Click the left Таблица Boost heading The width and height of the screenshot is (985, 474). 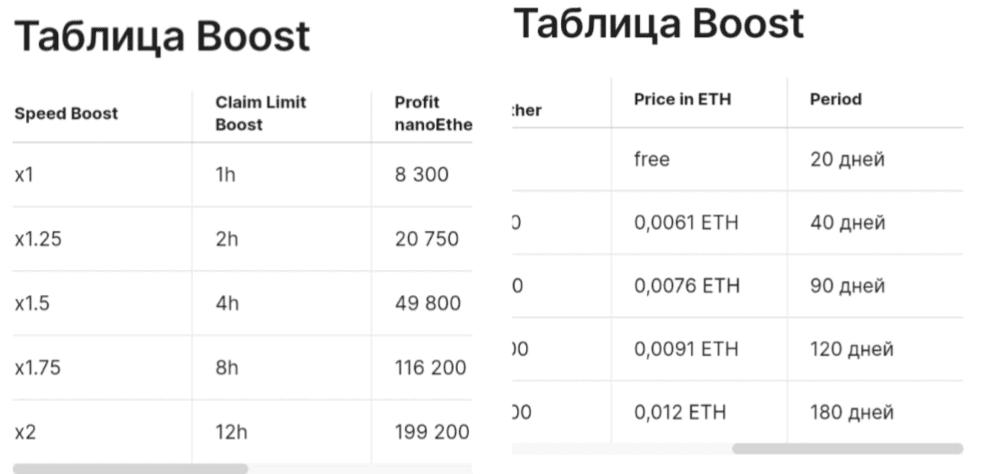[x=162, y=37]
